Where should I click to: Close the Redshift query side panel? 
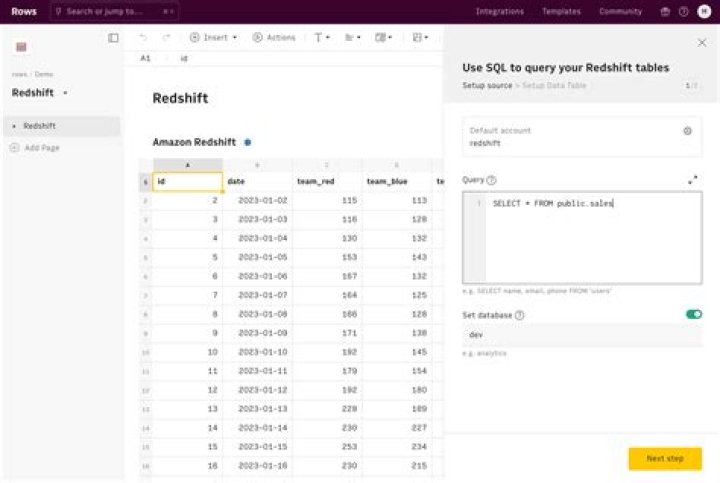click(x=702, y=43)
